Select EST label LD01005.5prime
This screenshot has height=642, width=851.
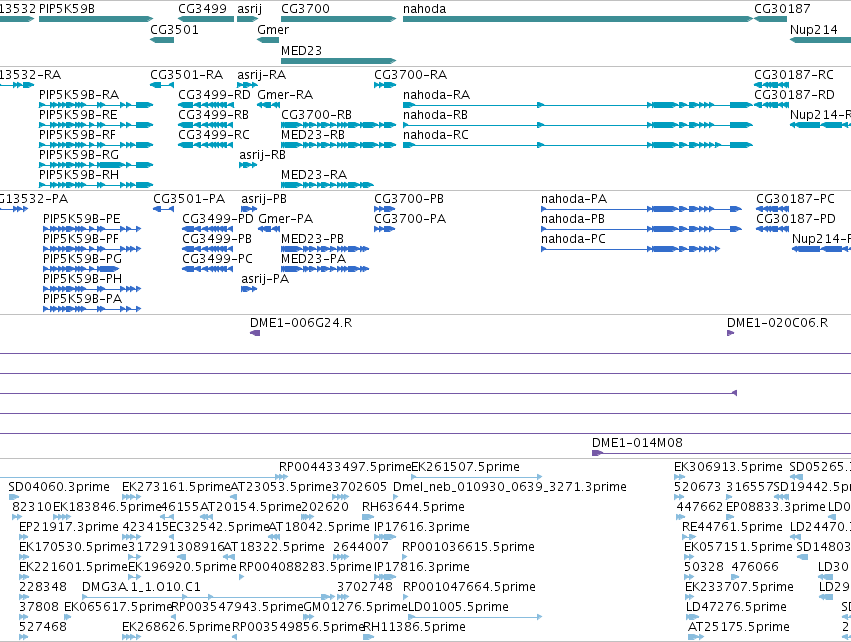(x=459, y=607)
